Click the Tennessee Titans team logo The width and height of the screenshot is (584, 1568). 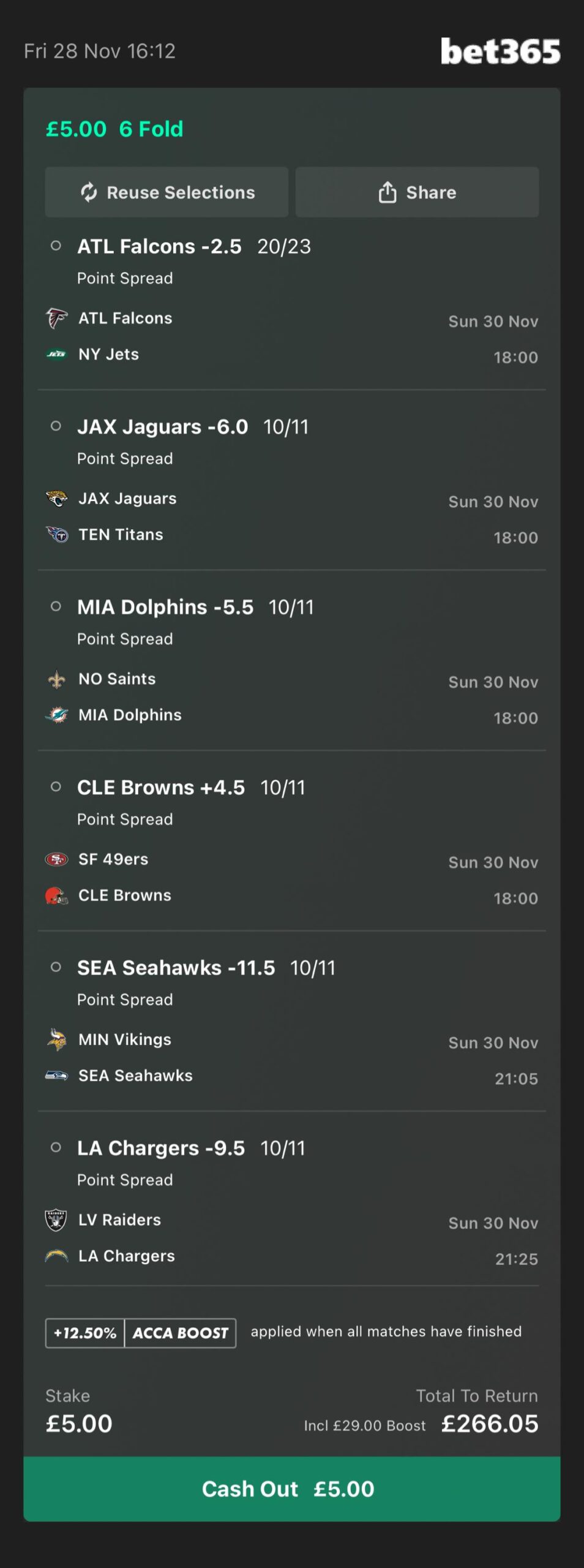57,535
